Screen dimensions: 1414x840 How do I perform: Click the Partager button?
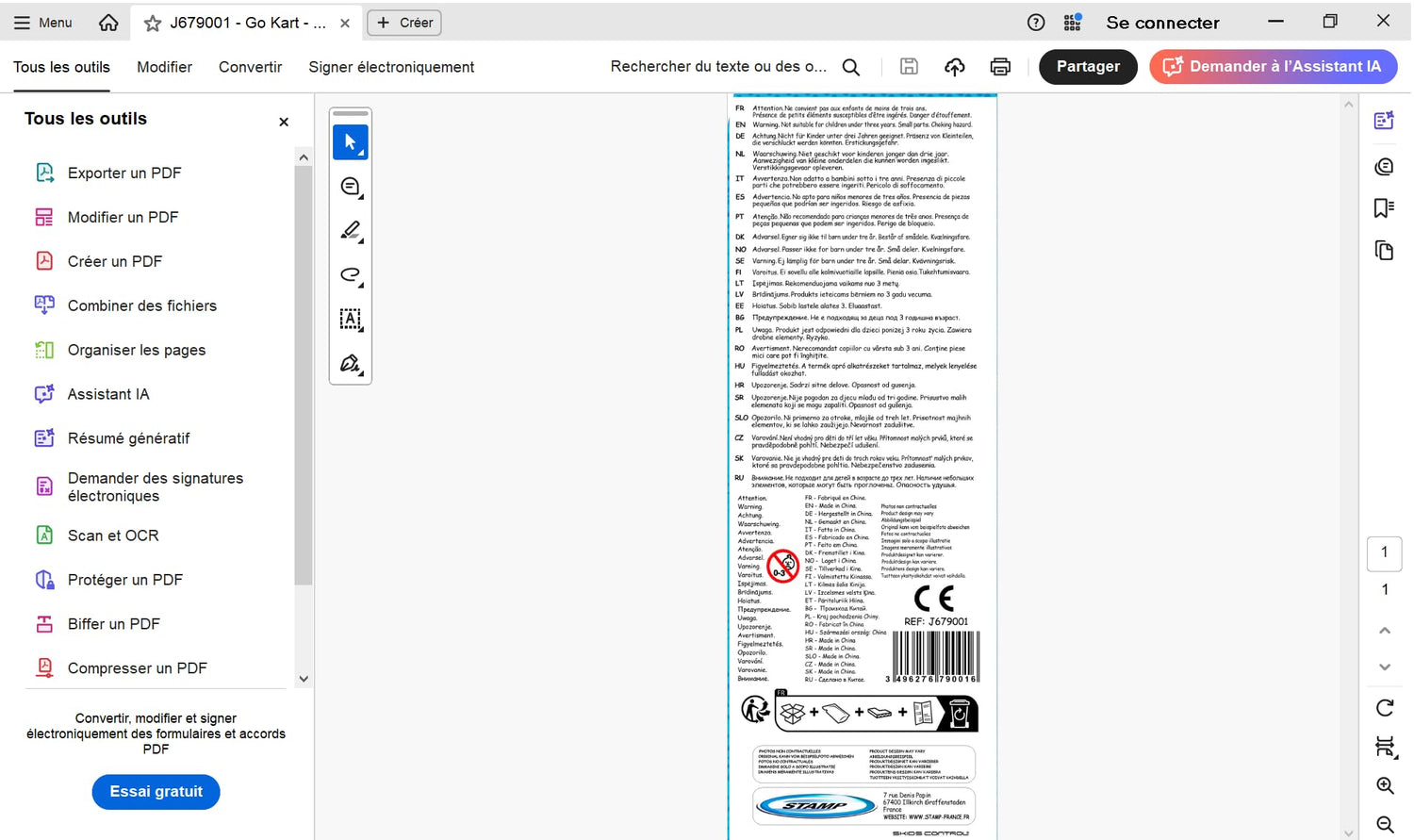click(x=1088, y=67)
